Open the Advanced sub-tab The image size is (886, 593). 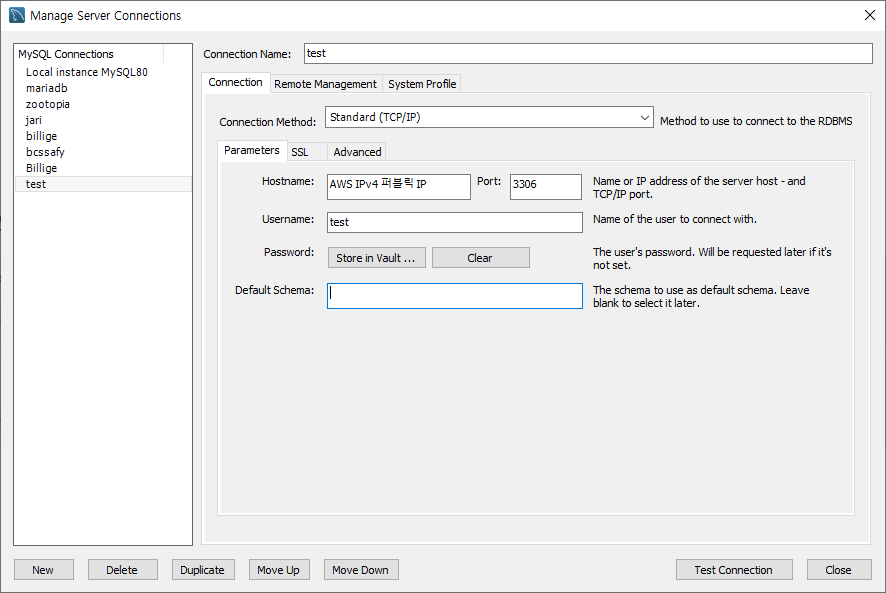tap(357, 152)
